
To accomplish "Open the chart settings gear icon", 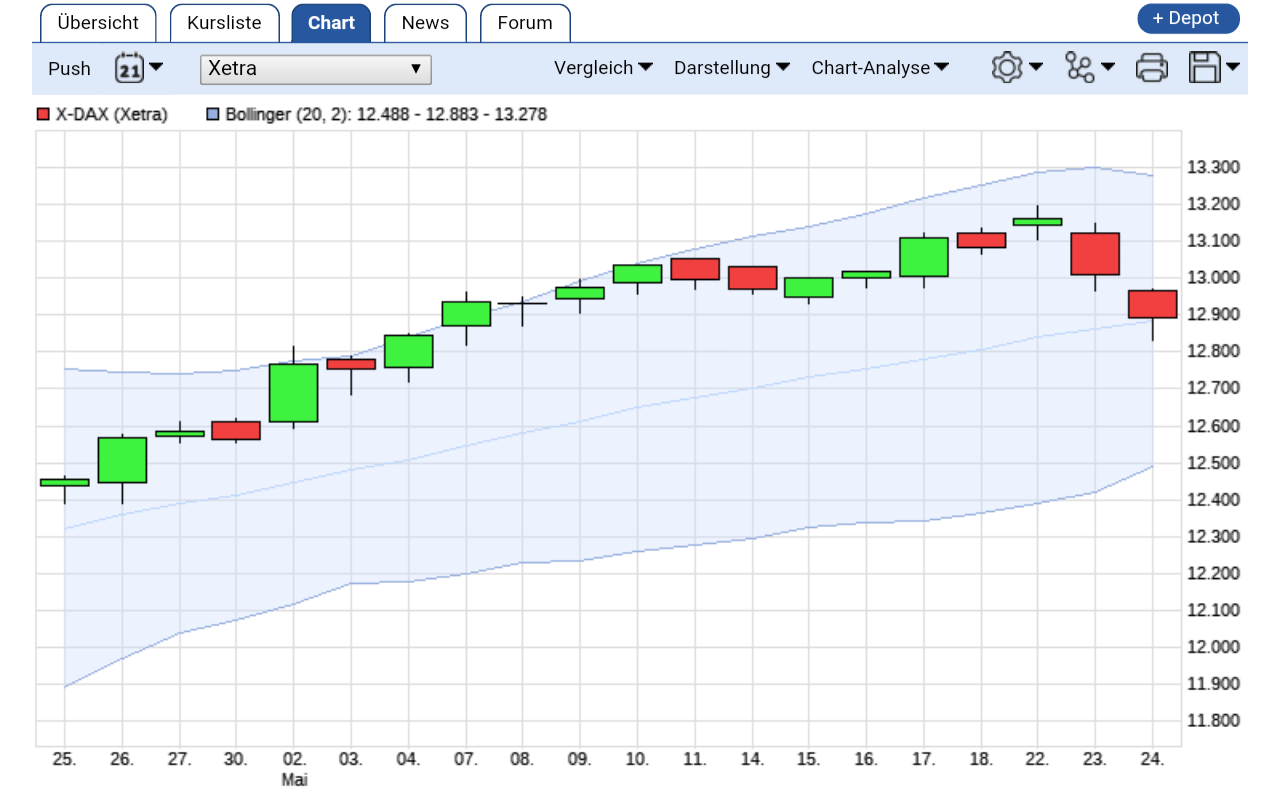I will point(1008,66).
